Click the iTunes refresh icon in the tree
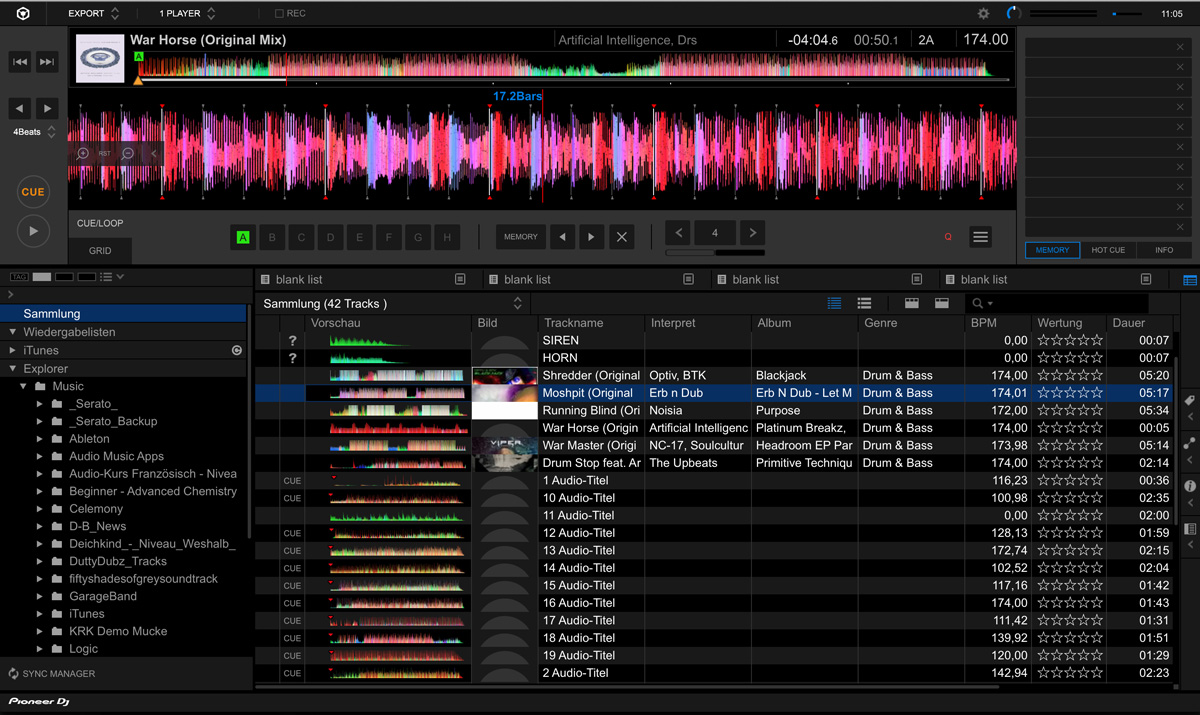Image resolution: width=1200 pixels, height=715 pixels. (x=237, y=351)
